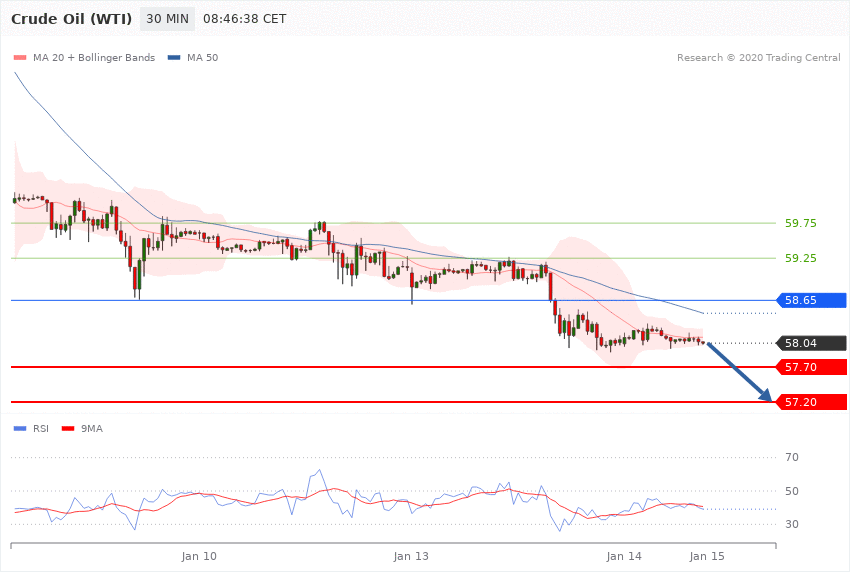
Task: Click the Jan 15 date axis label
Action: tap(707, 556)
